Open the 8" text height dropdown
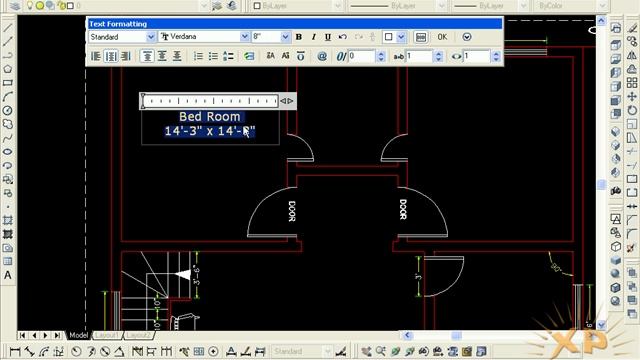640x360 pixels. click(x=285, y=37)
